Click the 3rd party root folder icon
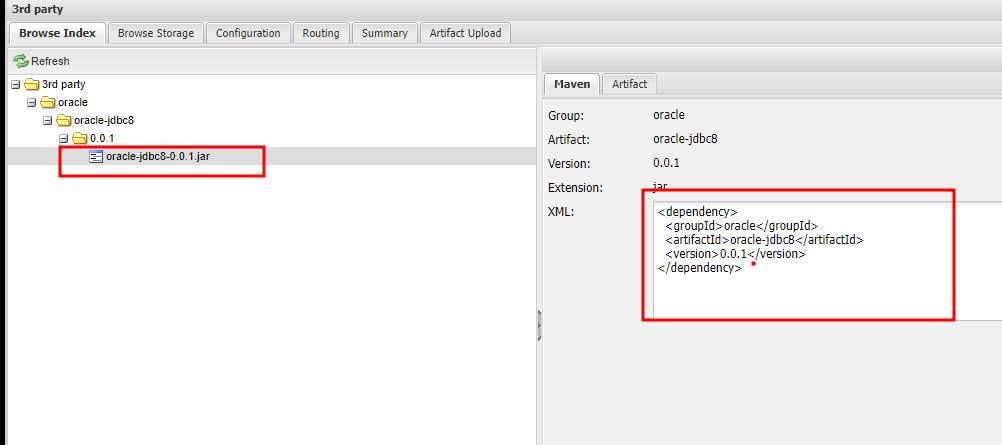This screenshot has height=445, width=1002. click(x=32, y=84)
